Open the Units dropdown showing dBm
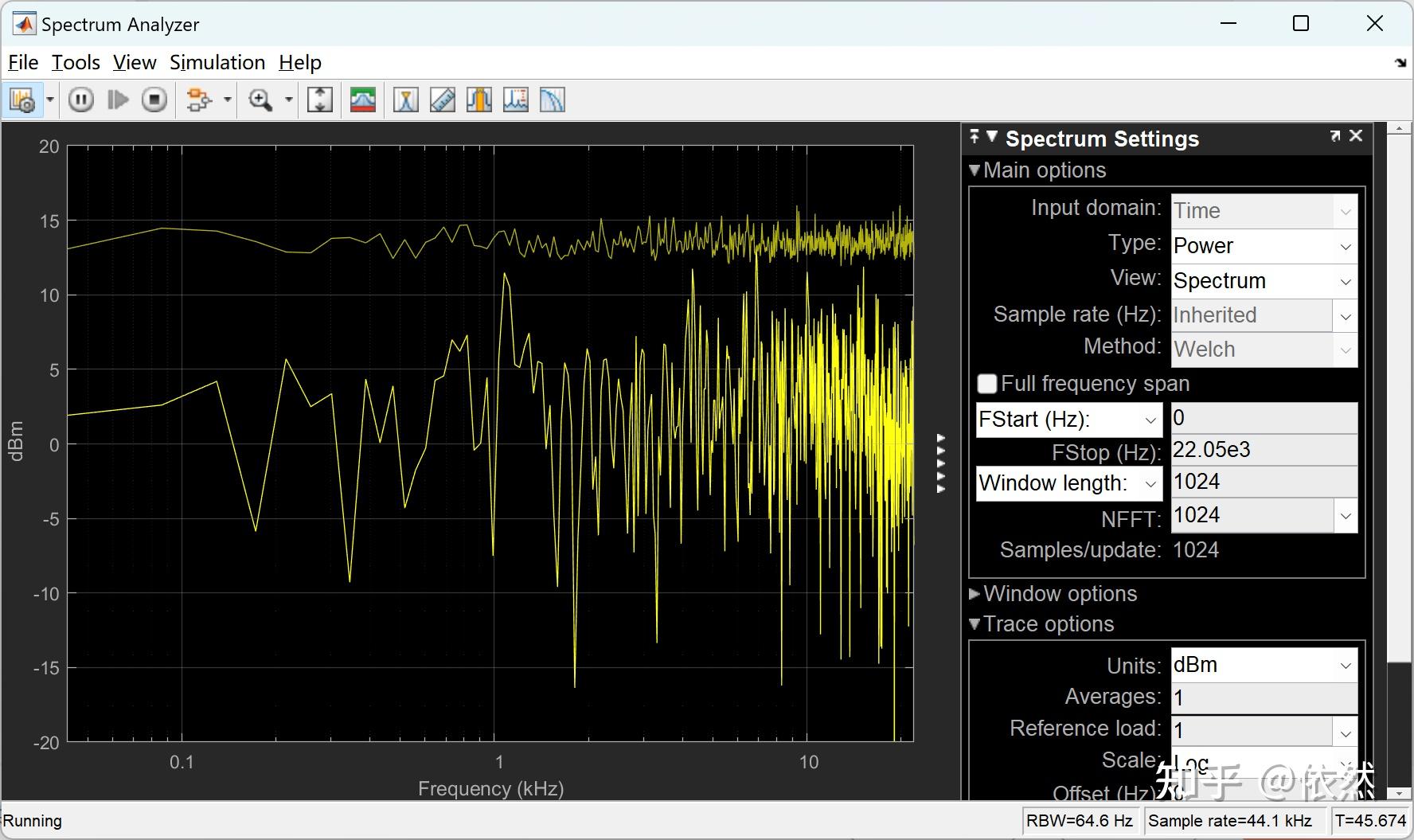Viewport: 1414px width, 840px height. coord(1264,665)
